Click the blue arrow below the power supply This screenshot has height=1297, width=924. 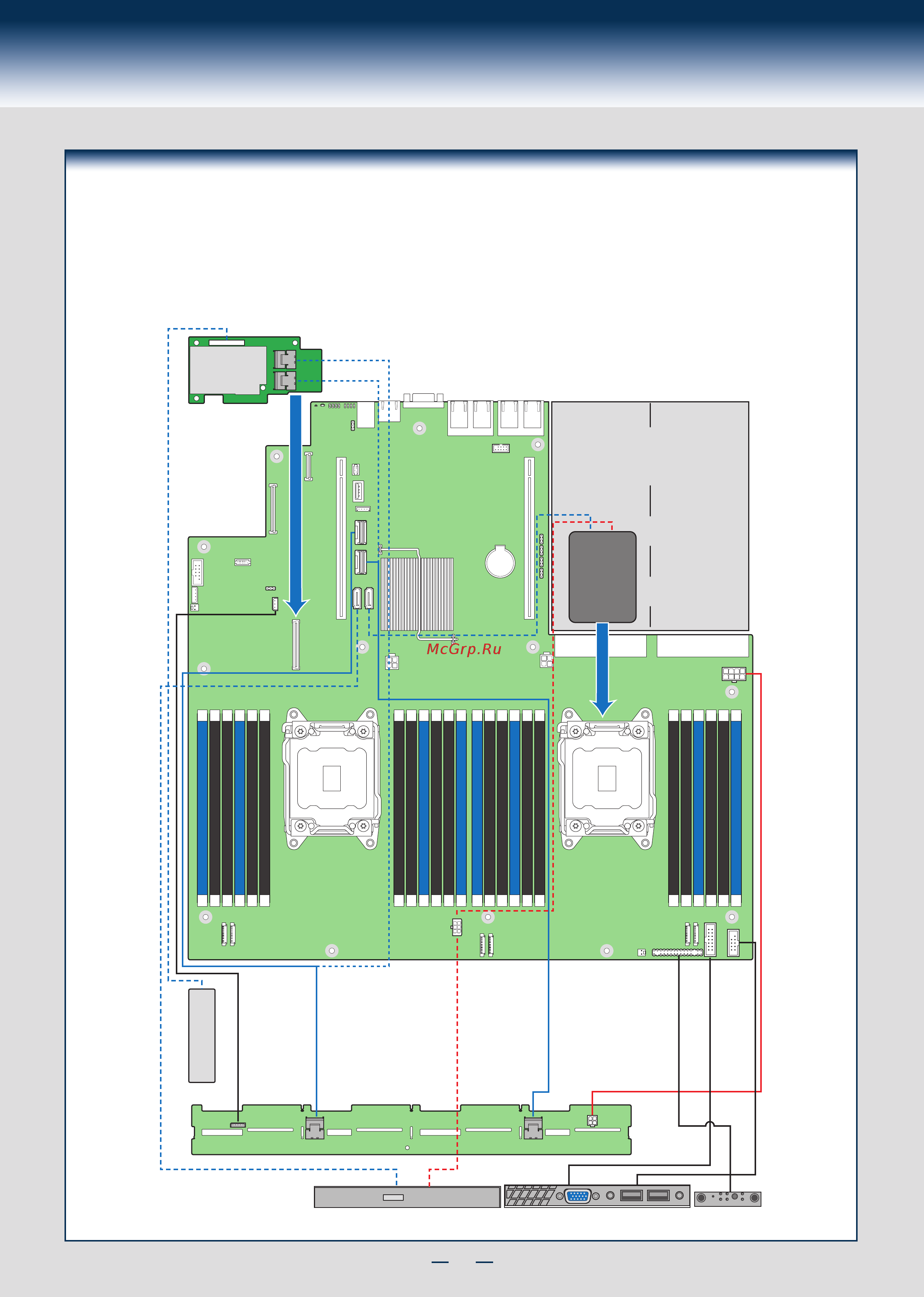(603, 669)
